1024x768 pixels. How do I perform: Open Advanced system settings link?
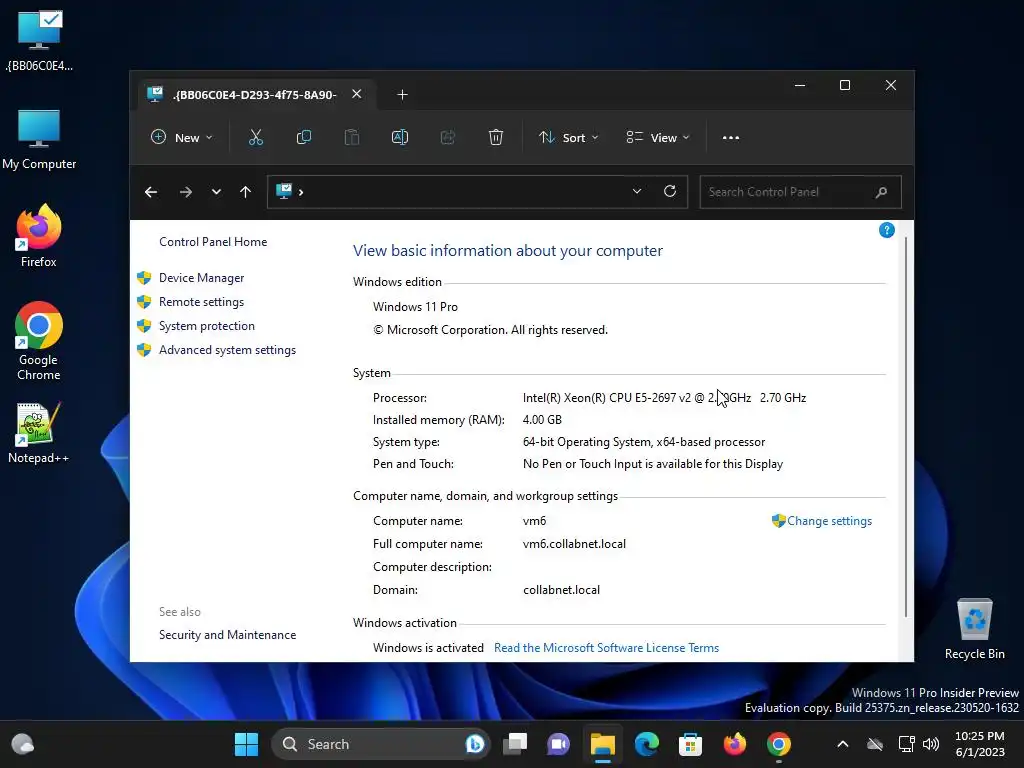point(227,350)
